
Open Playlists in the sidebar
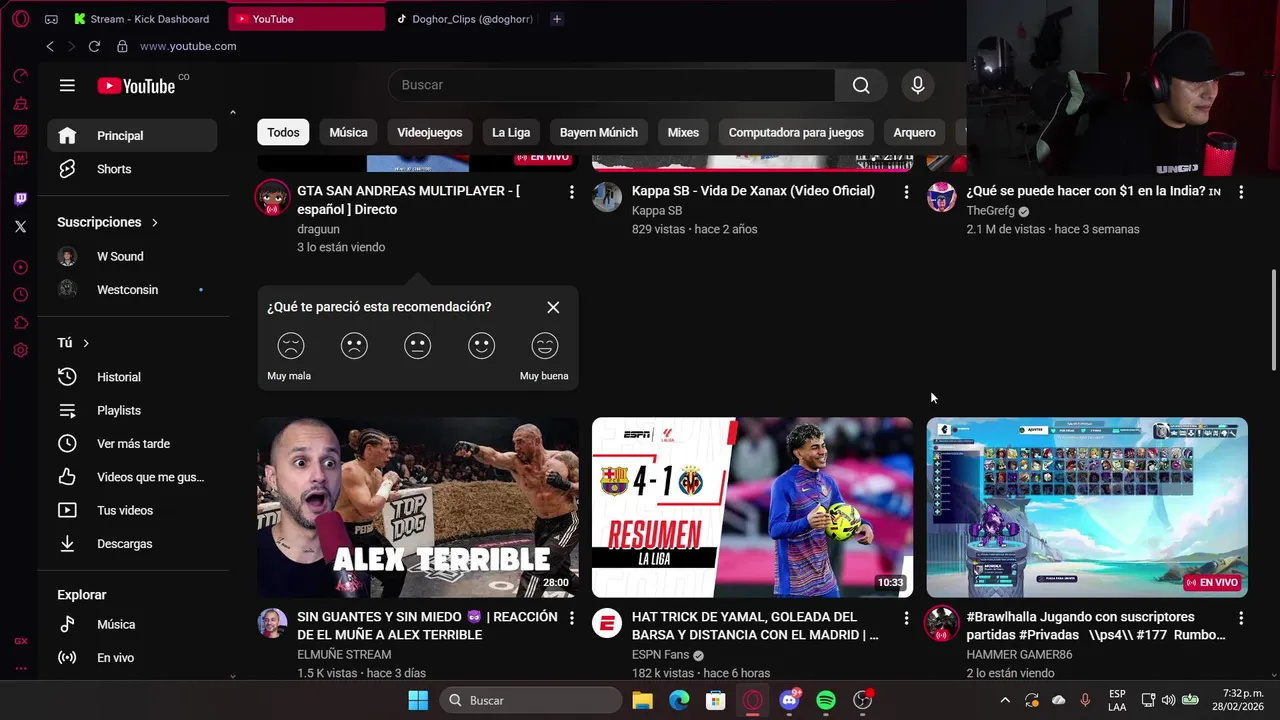coord(132,410)
